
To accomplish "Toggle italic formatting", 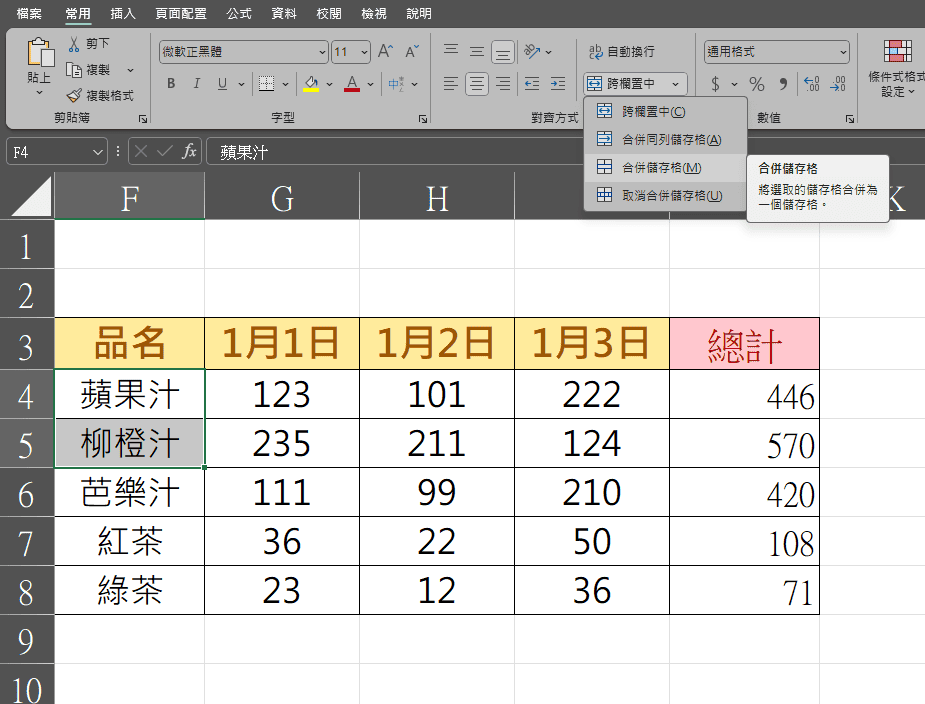I will coord(196,84).
